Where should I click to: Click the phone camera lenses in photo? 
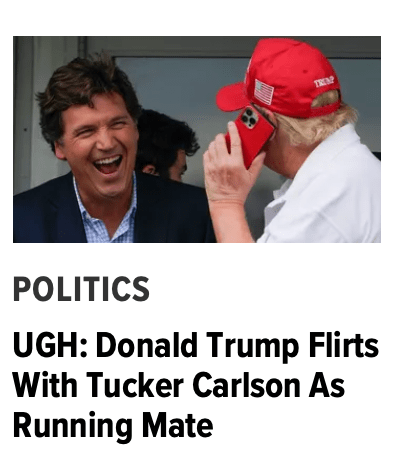pos(249,118)
